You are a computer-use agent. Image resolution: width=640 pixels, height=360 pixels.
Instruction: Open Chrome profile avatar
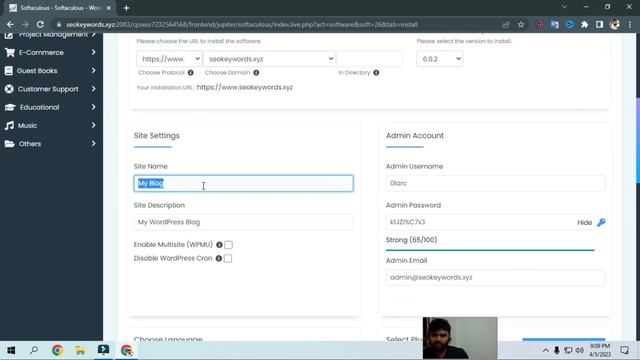[x=614, y=24]
